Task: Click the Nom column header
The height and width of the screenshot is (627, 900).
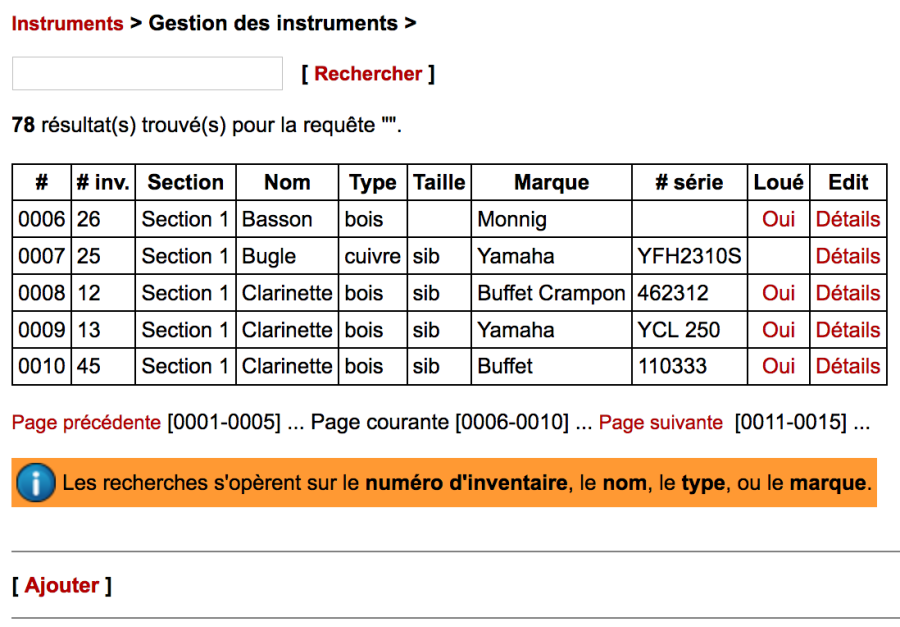Action: coord(287,182)
